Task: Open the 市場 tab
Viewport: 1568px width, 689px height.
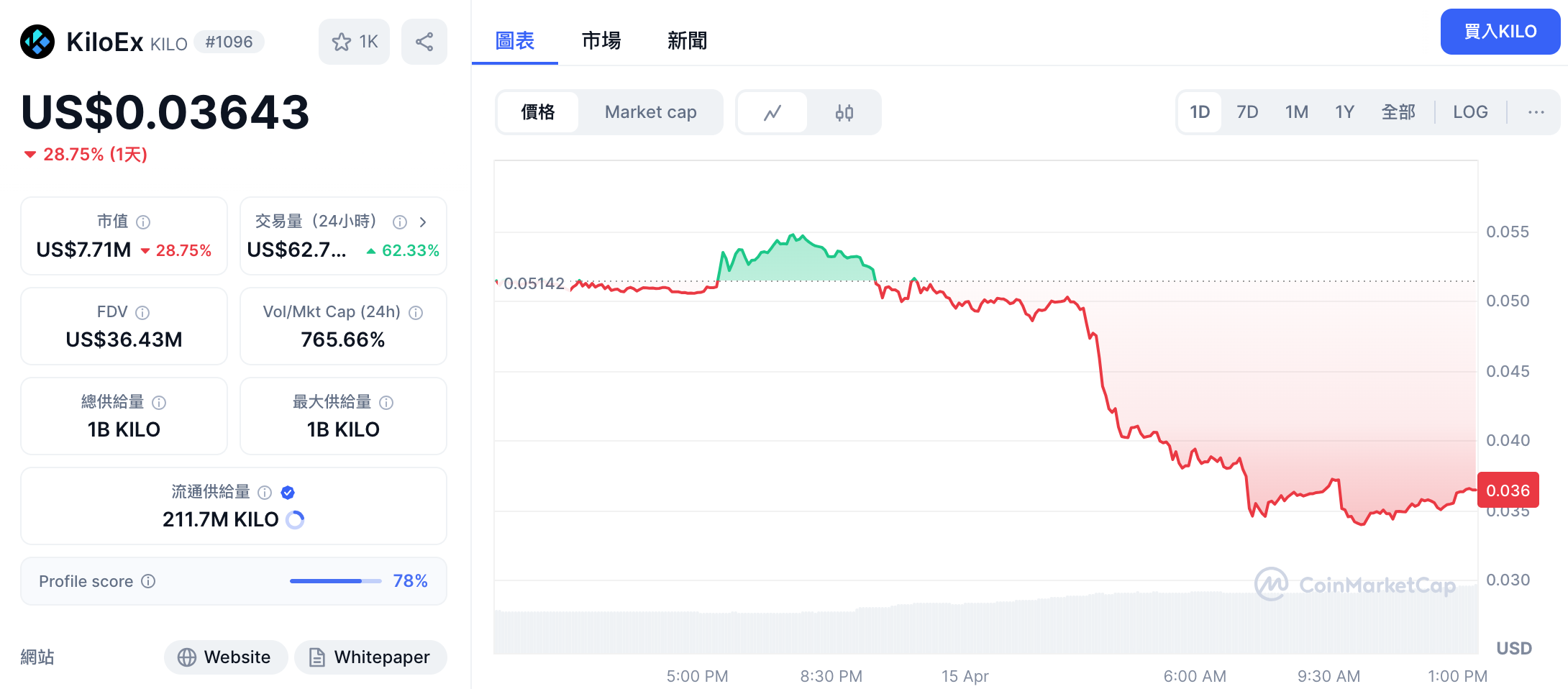Action: click(x=601, y=41)
